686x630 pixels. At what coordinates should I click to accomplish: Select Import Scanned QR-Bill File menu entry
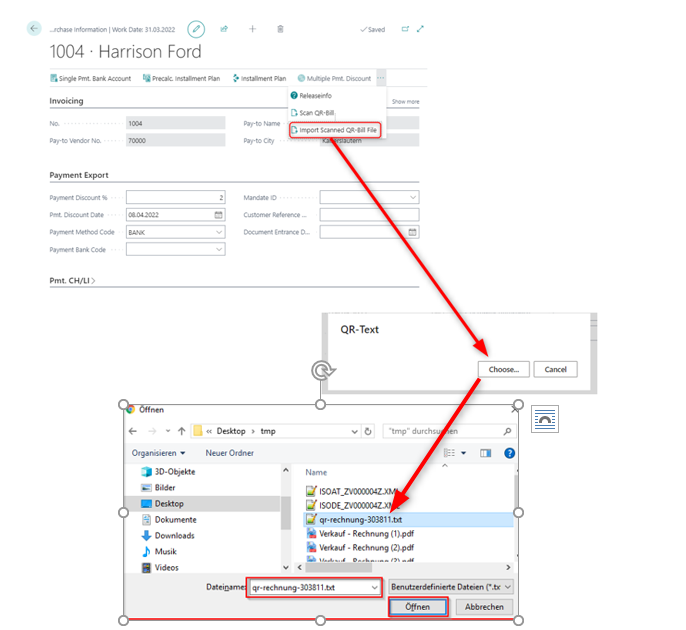pos(334,130)
